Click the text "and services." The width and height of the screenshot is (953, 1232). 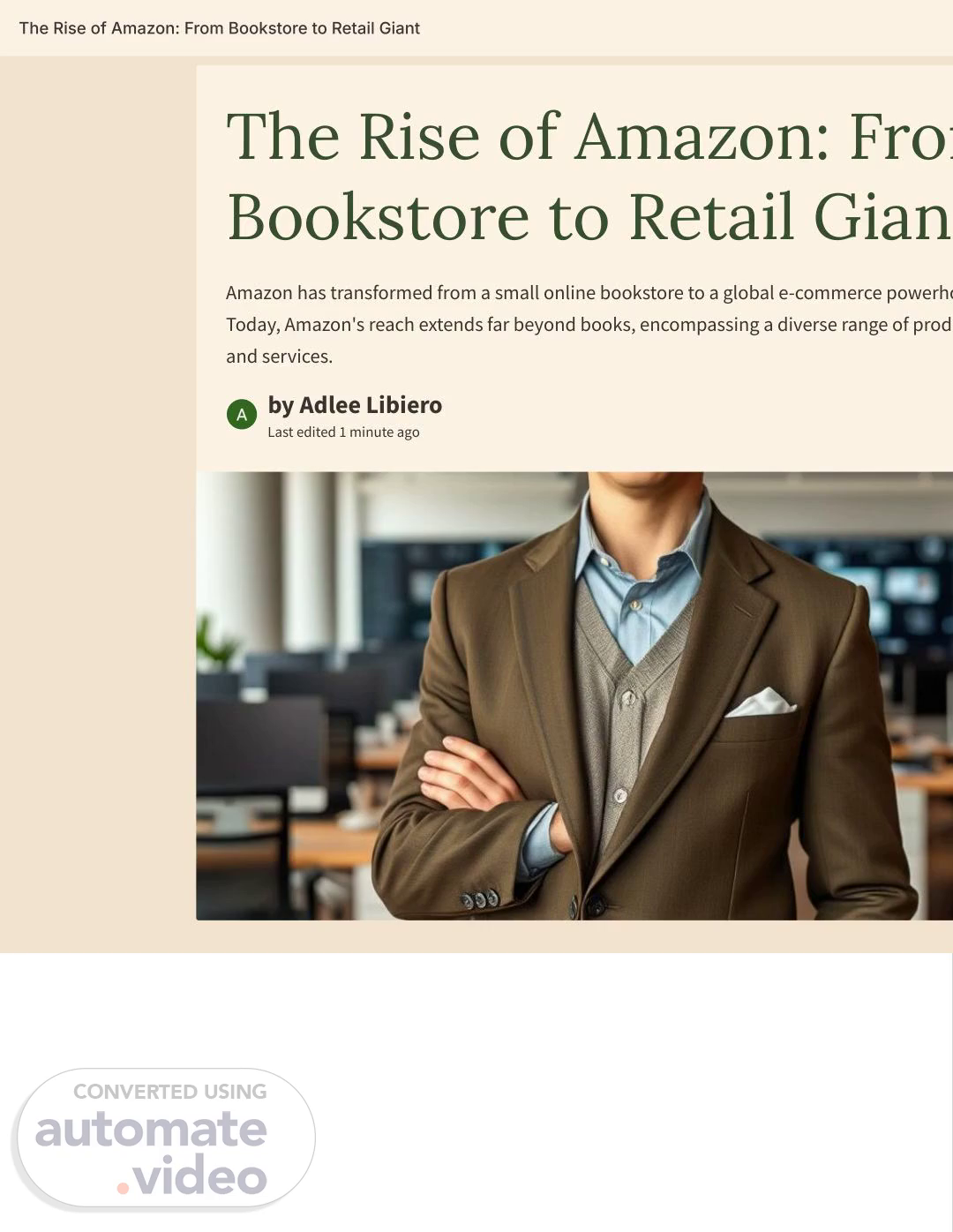pyautogui.click(x=279, y=357)
